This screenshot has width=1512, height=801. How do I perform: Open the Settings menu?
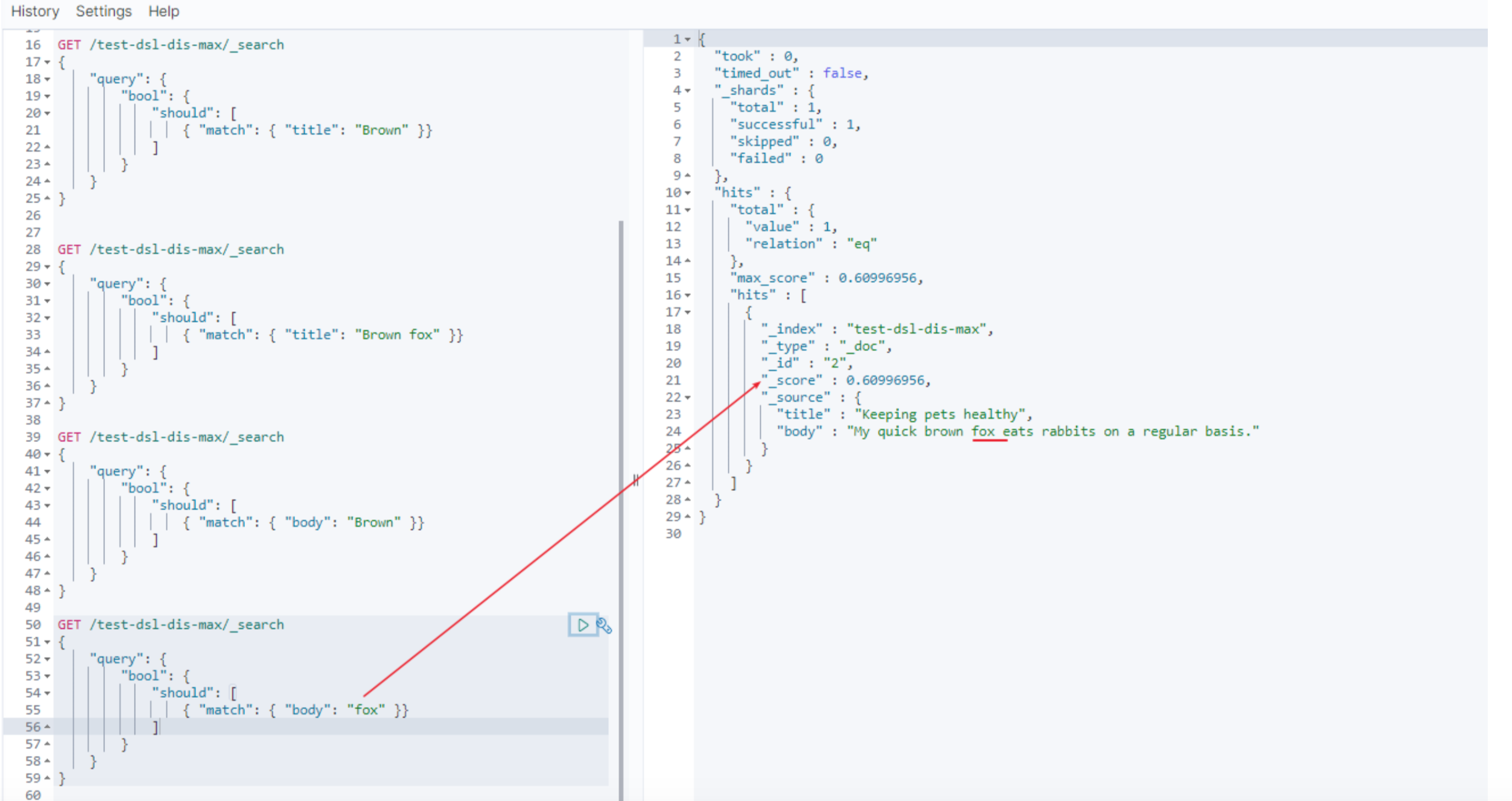click(104, 11)
